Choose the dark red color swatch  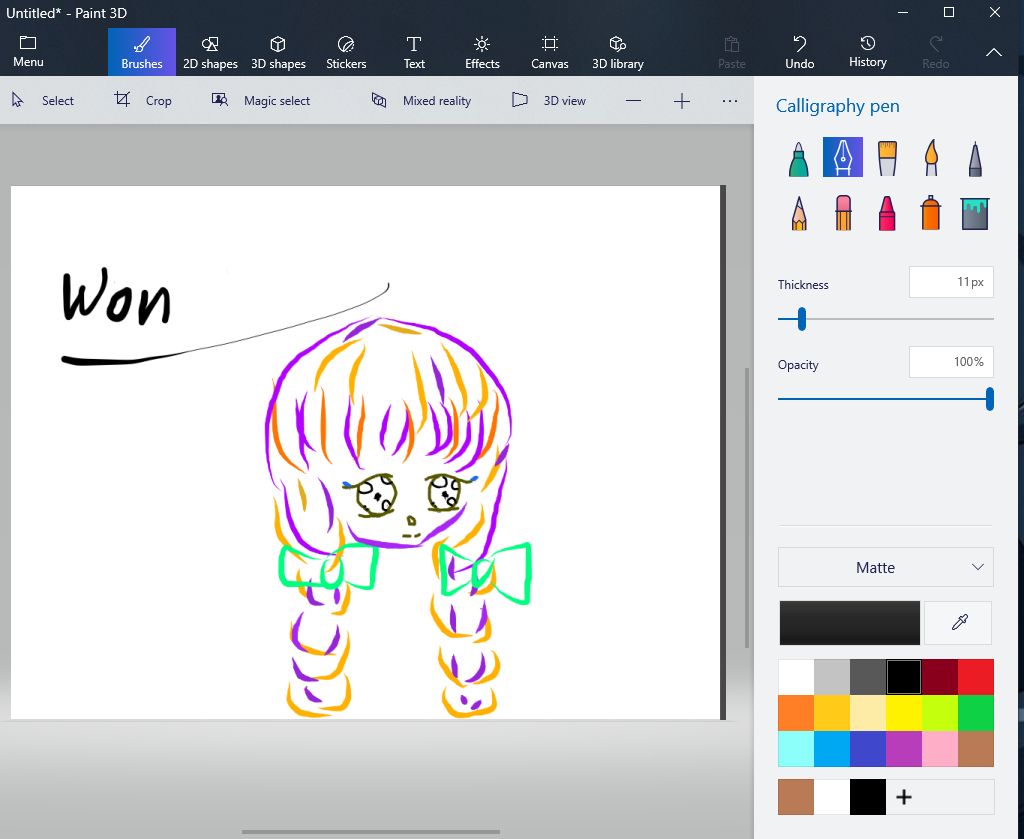940,677
